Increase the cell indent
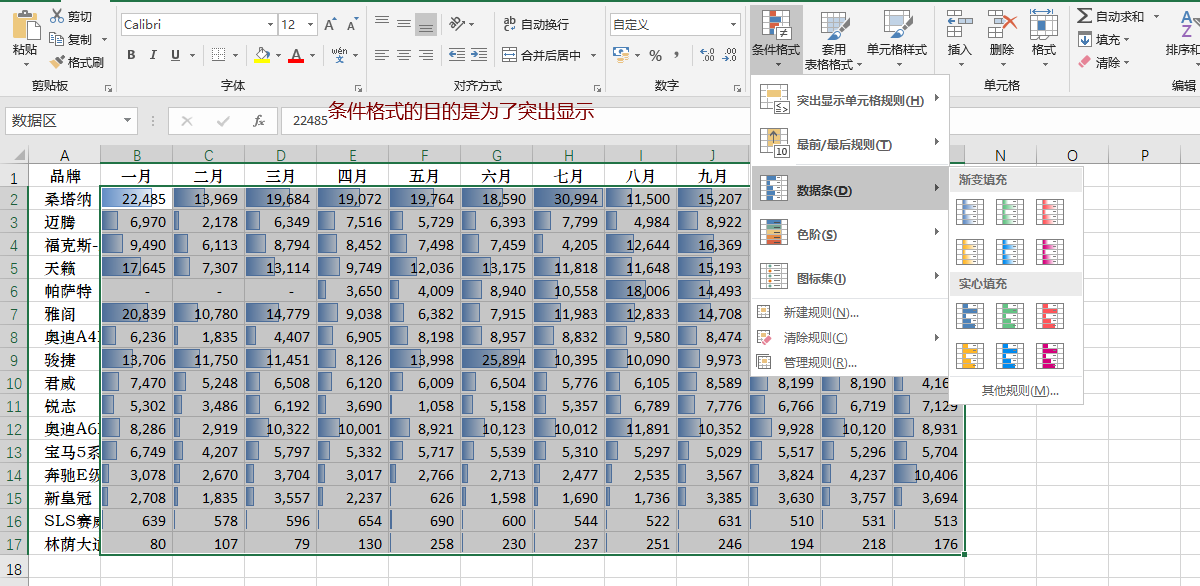 [x=479, y=55]
